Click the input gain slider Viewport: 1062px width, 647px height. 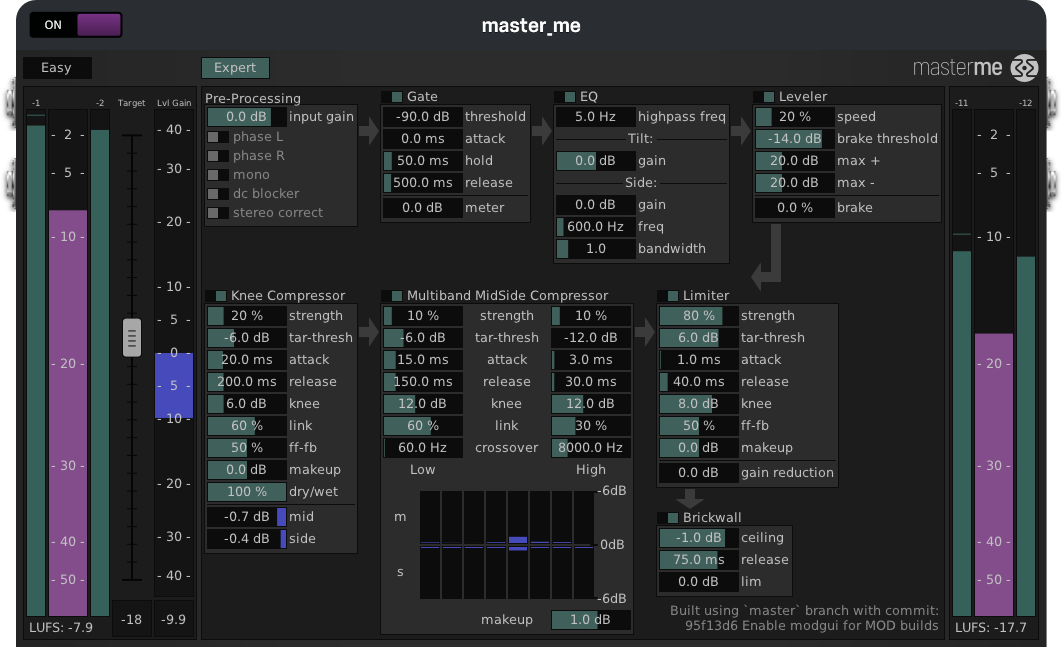coord(247,117)
